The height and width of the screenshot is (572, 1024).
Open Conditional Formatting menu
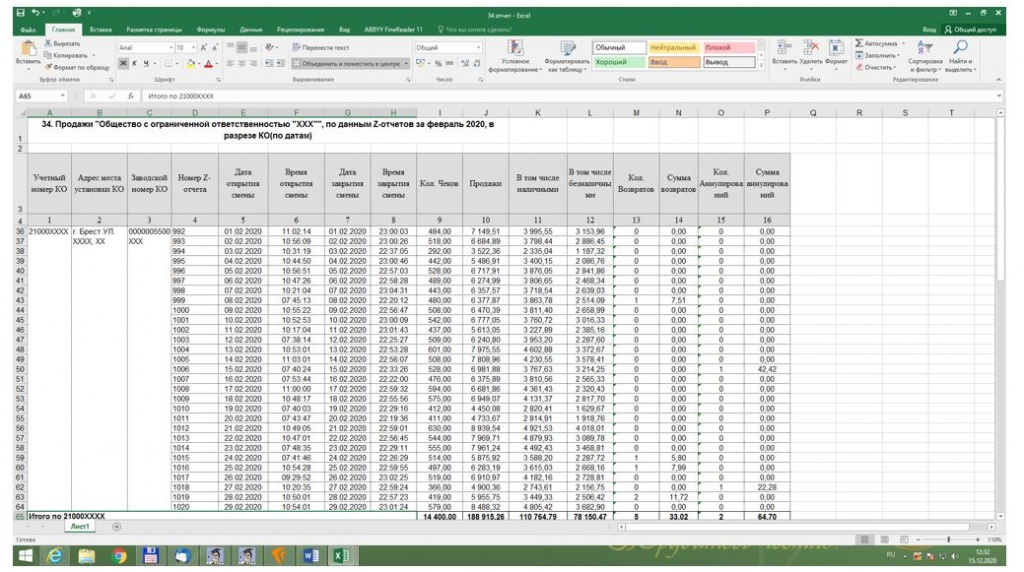coord(515,56)
